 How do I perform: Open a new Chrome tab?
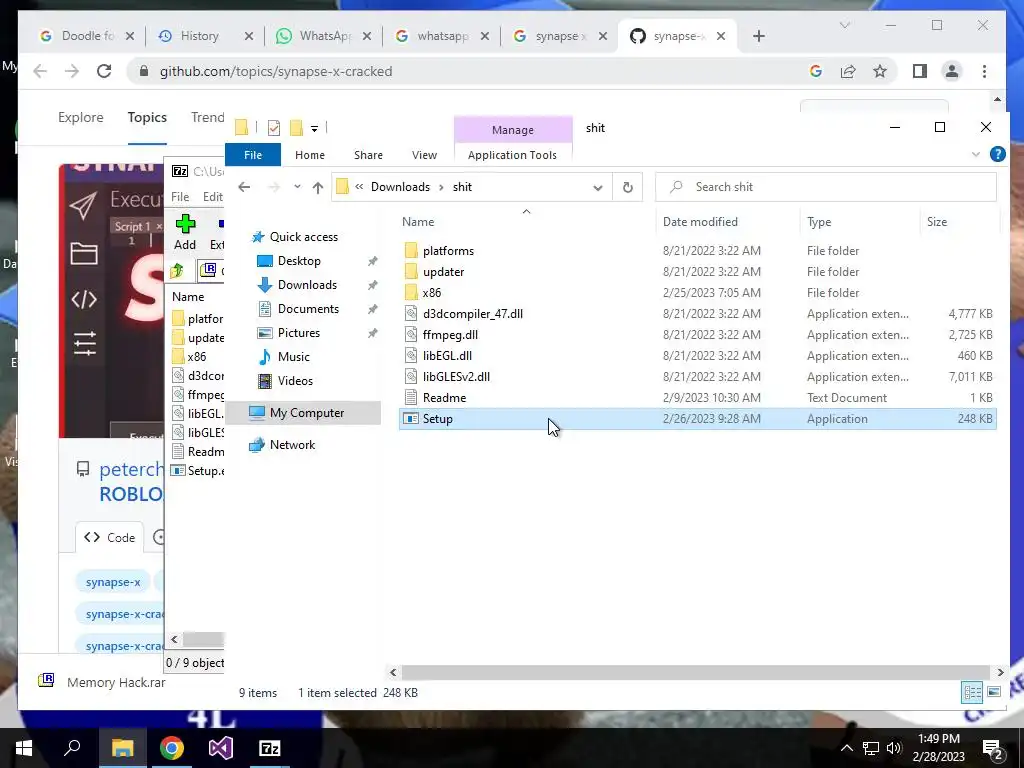(758, 36)
